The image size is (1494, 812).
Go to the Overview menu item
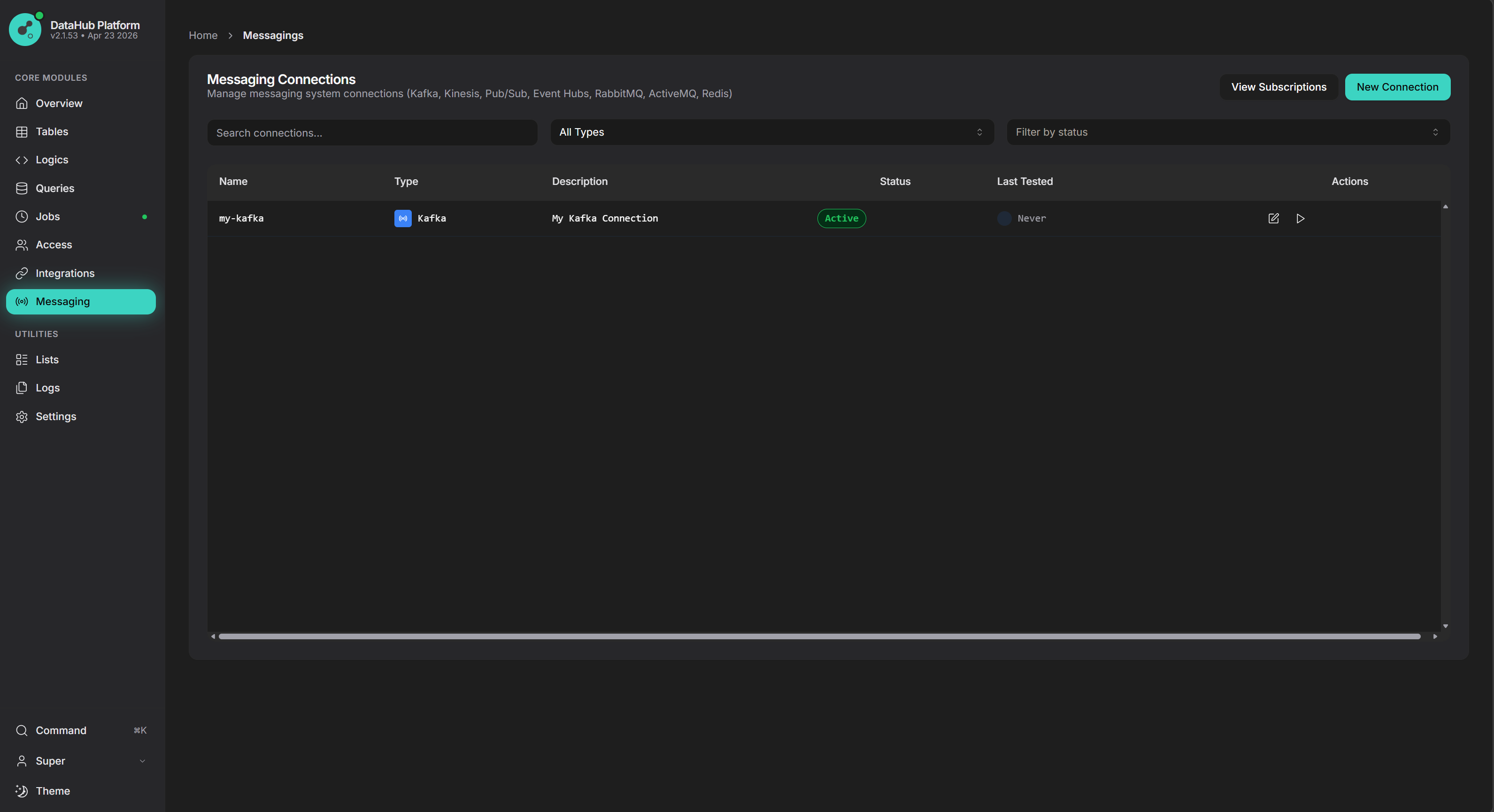(81, 103)
